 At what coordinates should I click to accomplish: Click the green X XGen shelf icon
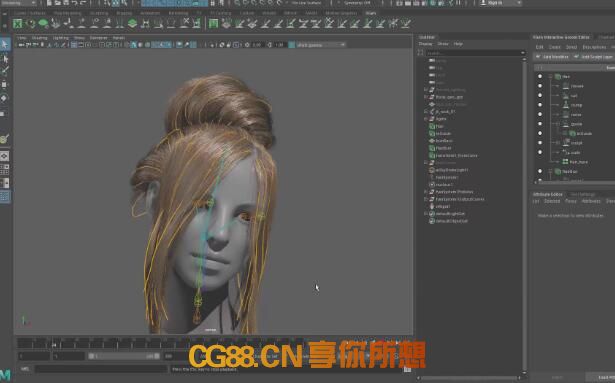pyautogui.click(x=18, y=24)
